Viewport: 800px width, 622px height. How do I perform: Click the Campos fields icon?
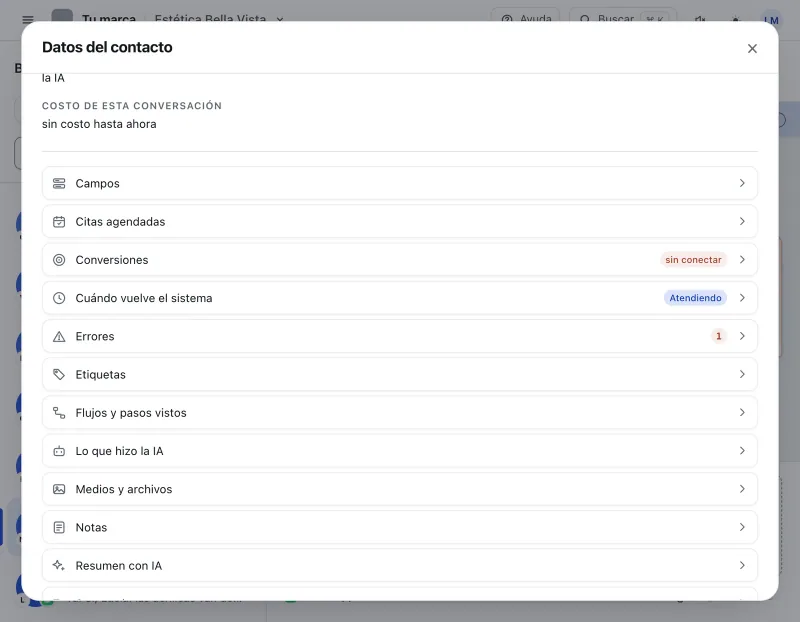pyautogui.click(x=59, y=183)
